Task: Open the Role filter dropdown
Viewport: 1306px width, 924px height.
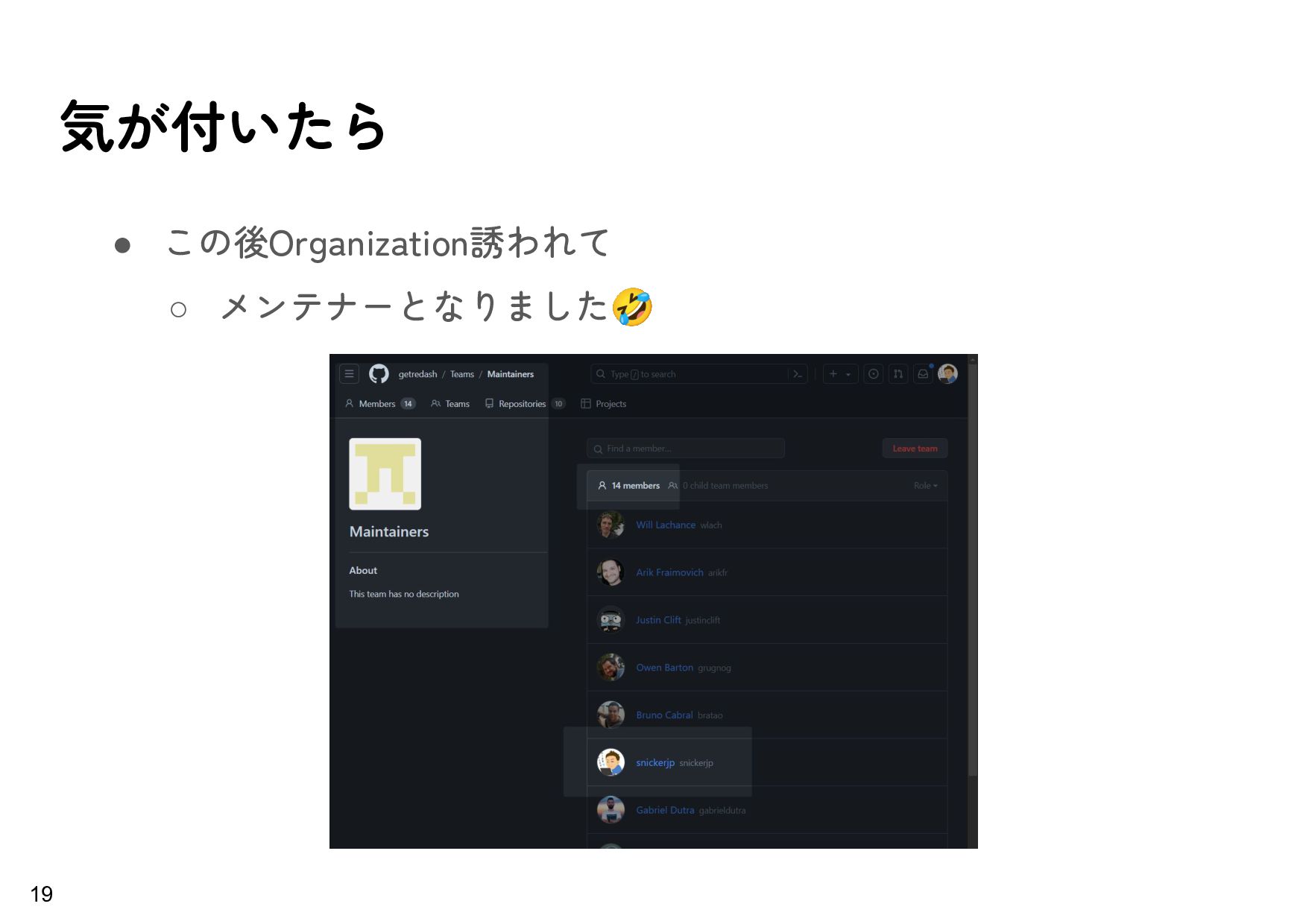Action: (926, 486)
